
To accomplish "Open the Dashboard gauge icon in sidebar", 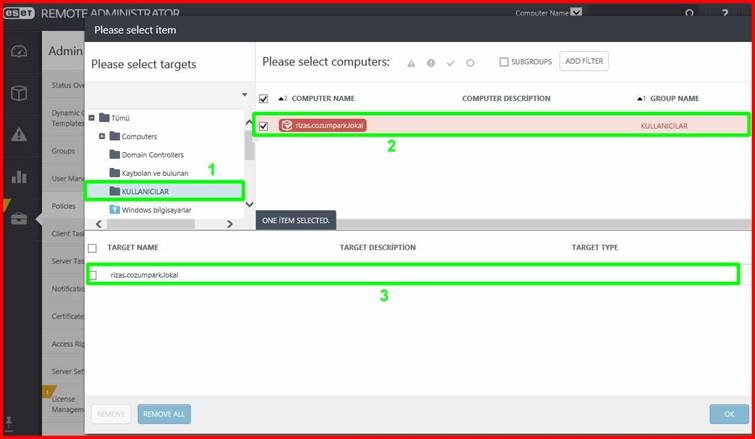I will (x=19, y=51).
